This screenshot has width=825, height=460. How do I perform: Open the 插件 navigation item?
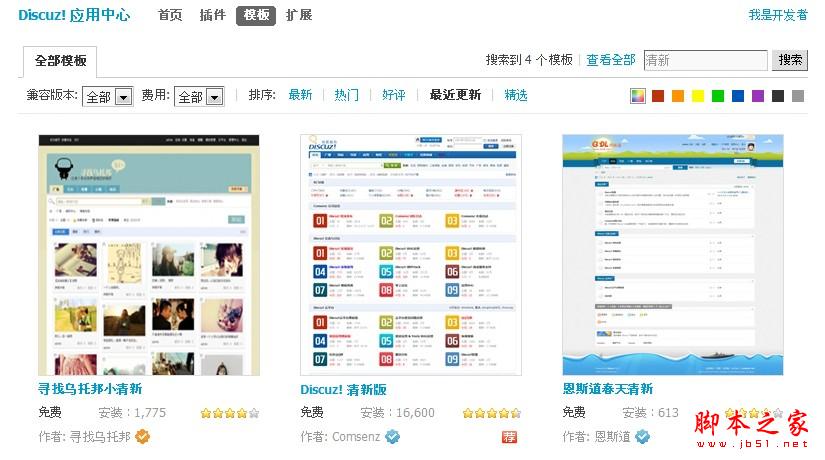[x=212, y=15]
